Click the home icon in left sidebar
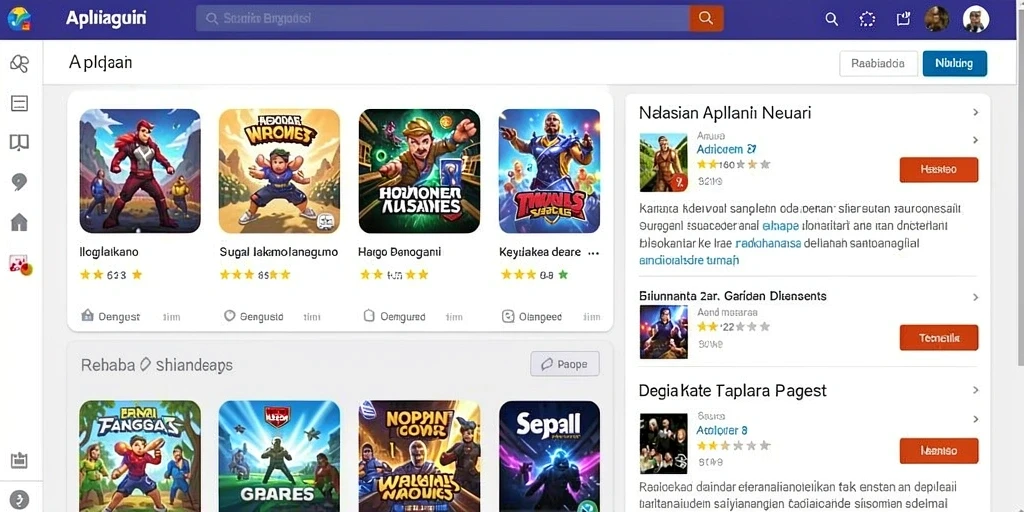This screenshot has width=1024, height=512. click(x=20, y=222)
